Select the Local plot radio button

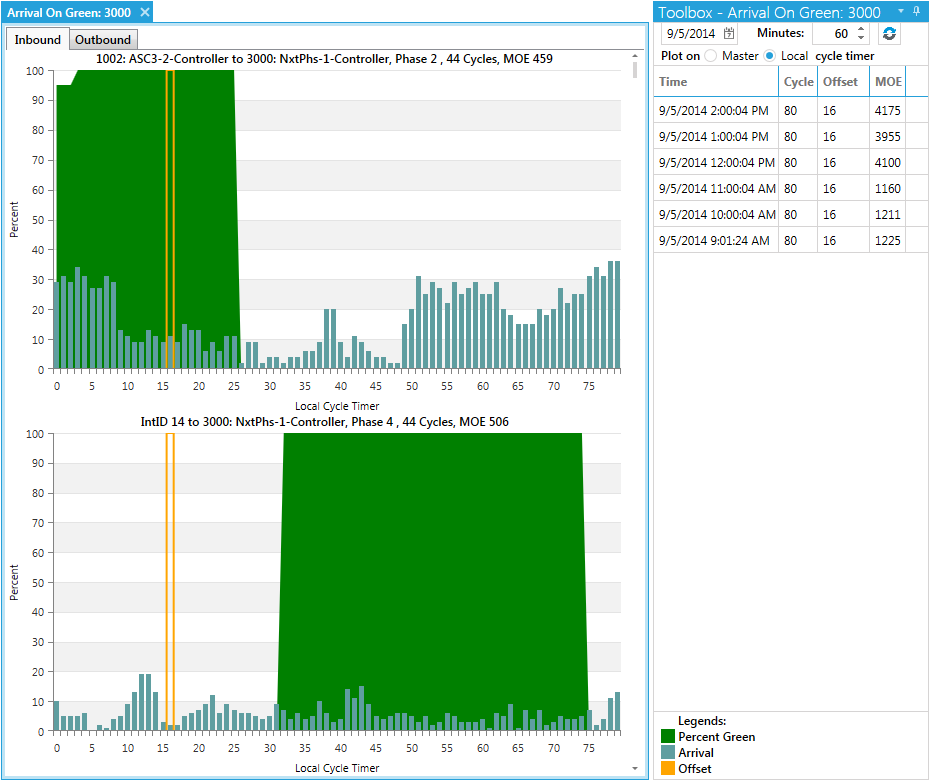(769, 56)
